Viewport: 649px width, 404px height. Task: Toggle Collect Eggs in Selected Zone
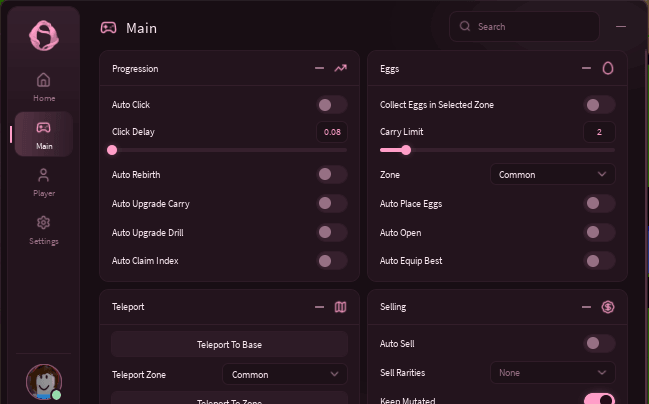[599, 105]
